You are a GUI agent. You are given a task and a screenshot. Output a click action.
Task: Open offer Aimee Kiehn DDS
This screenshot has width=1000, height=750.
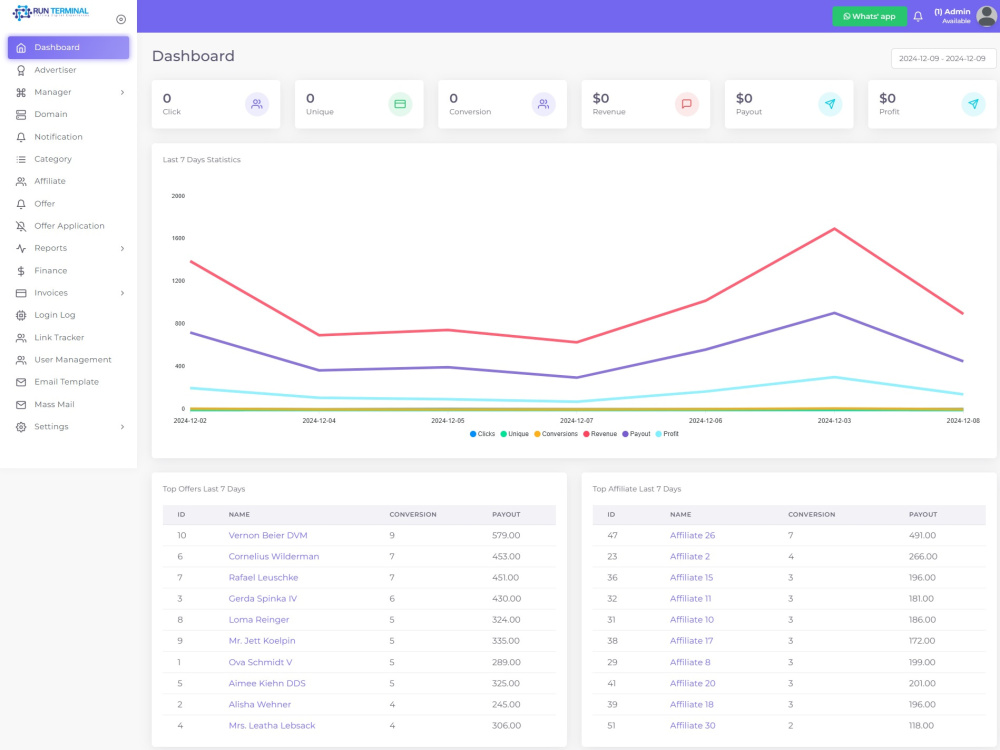pos(267,684)
